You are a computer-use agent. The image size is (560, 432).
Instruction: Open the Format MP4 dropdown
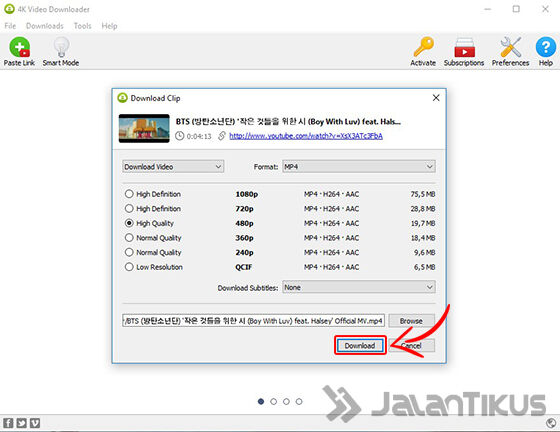pos(359,166)
